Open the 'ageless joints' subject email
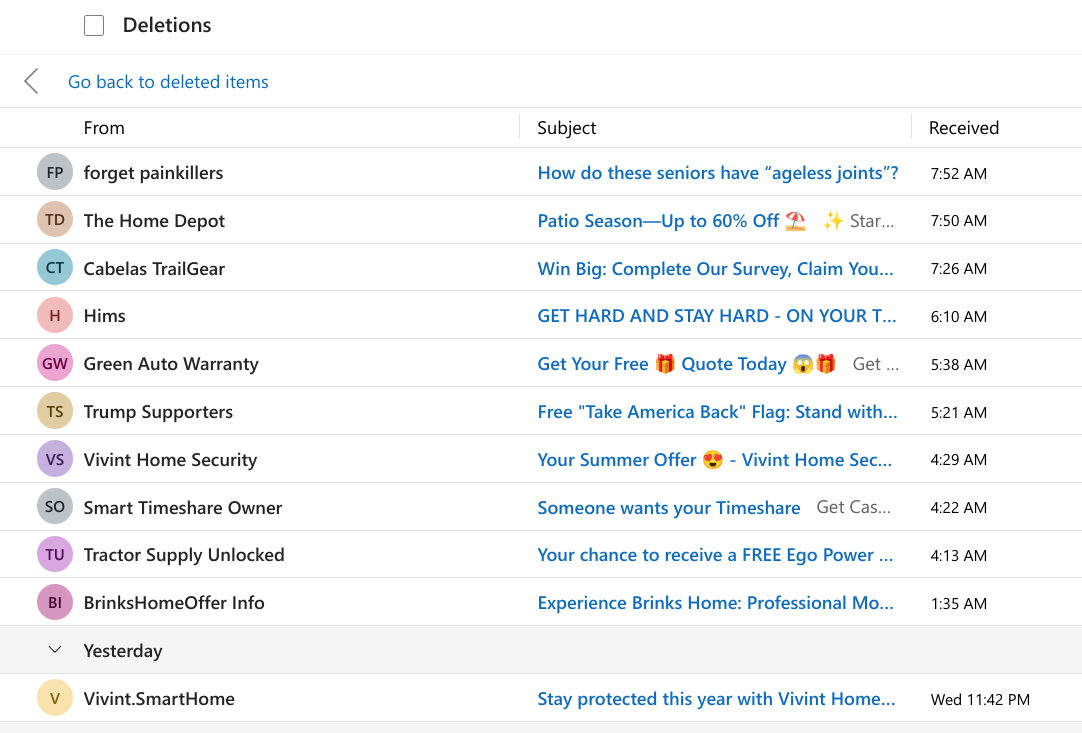Viewport: 1082px width, 733px height. 718,173
